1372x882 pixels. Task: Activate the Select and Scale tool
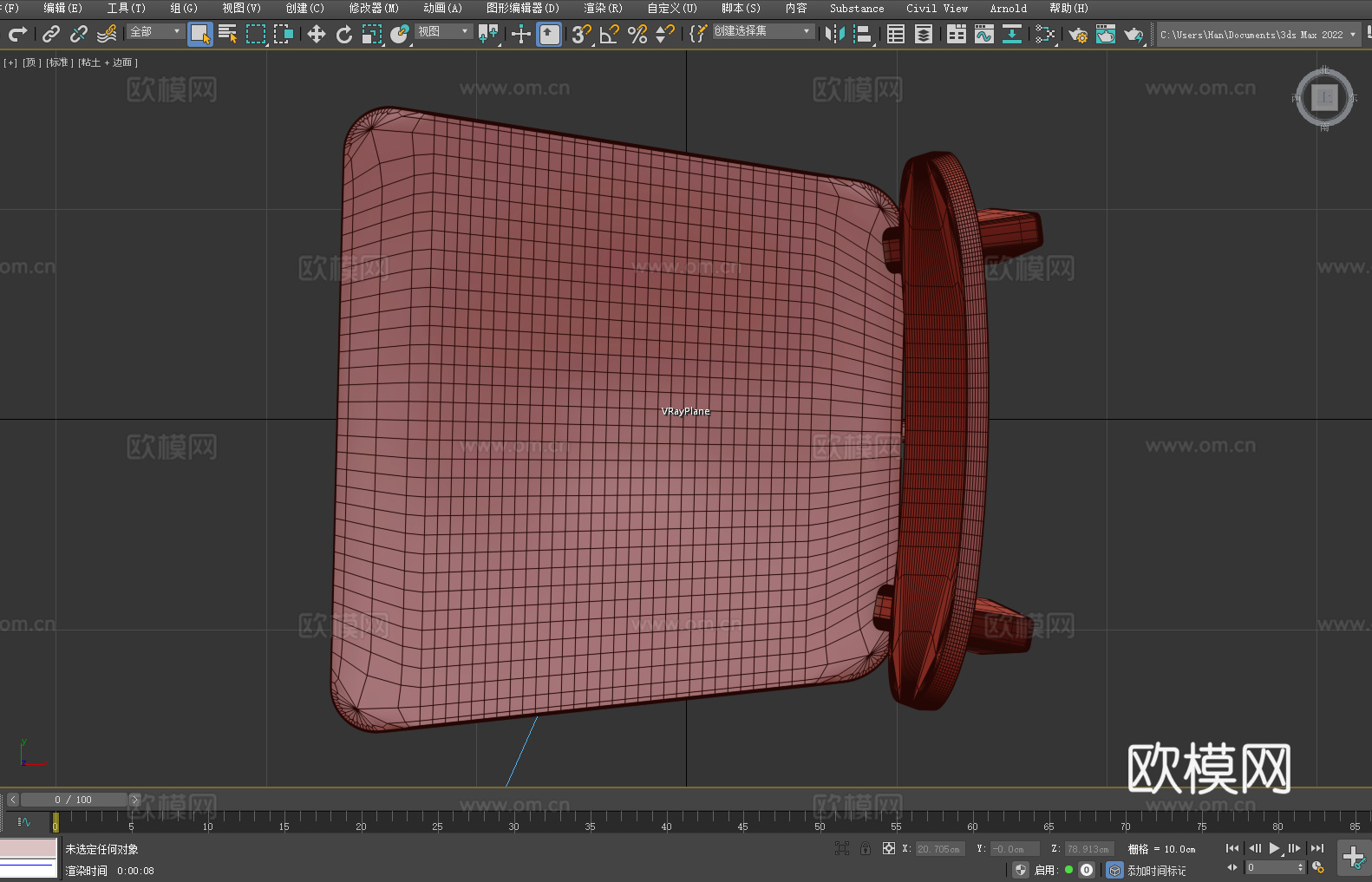pos(372,34)
